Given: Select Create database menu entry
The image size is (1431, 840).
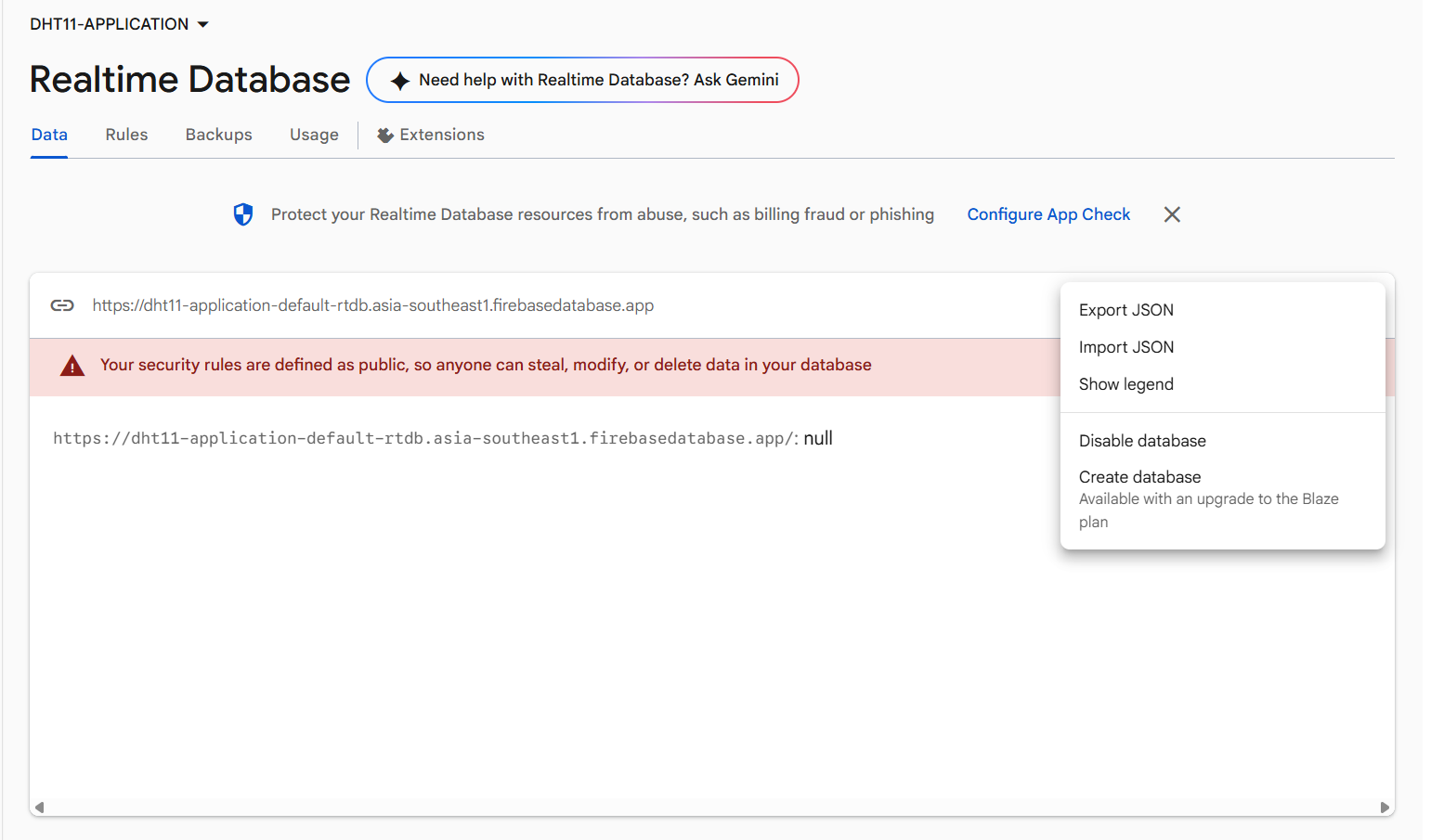Looking at the screenshot, I should tap(1139, 477).
